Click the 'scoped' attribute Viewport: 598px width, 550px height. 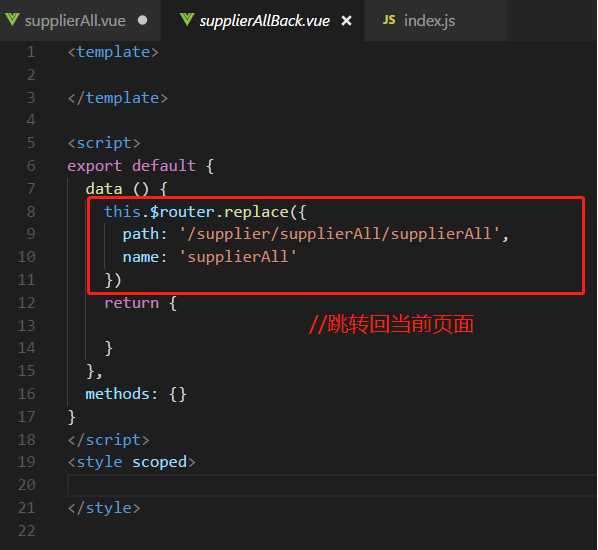159,462
